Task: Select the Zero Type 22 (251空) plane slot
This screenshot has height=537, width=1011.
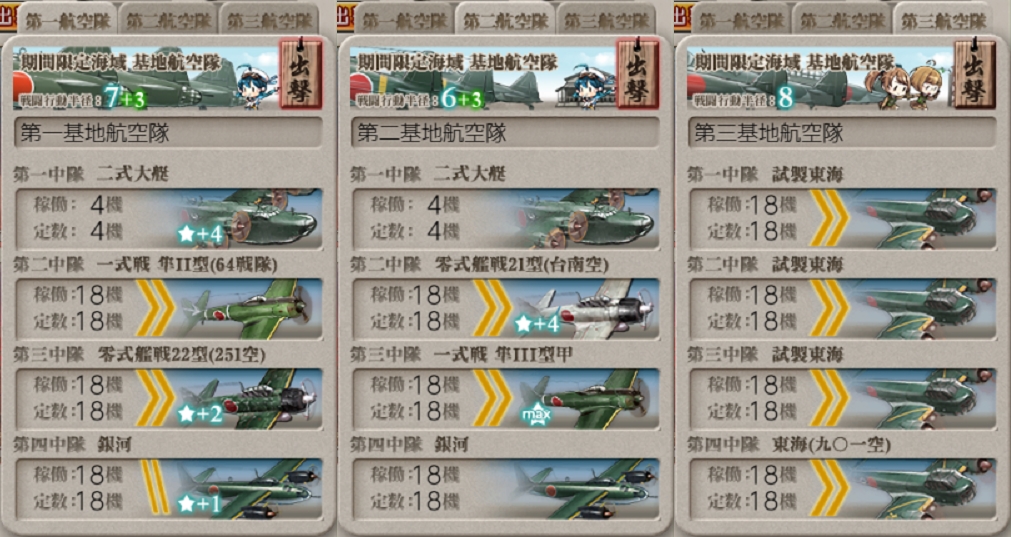Action: [168, 399]
